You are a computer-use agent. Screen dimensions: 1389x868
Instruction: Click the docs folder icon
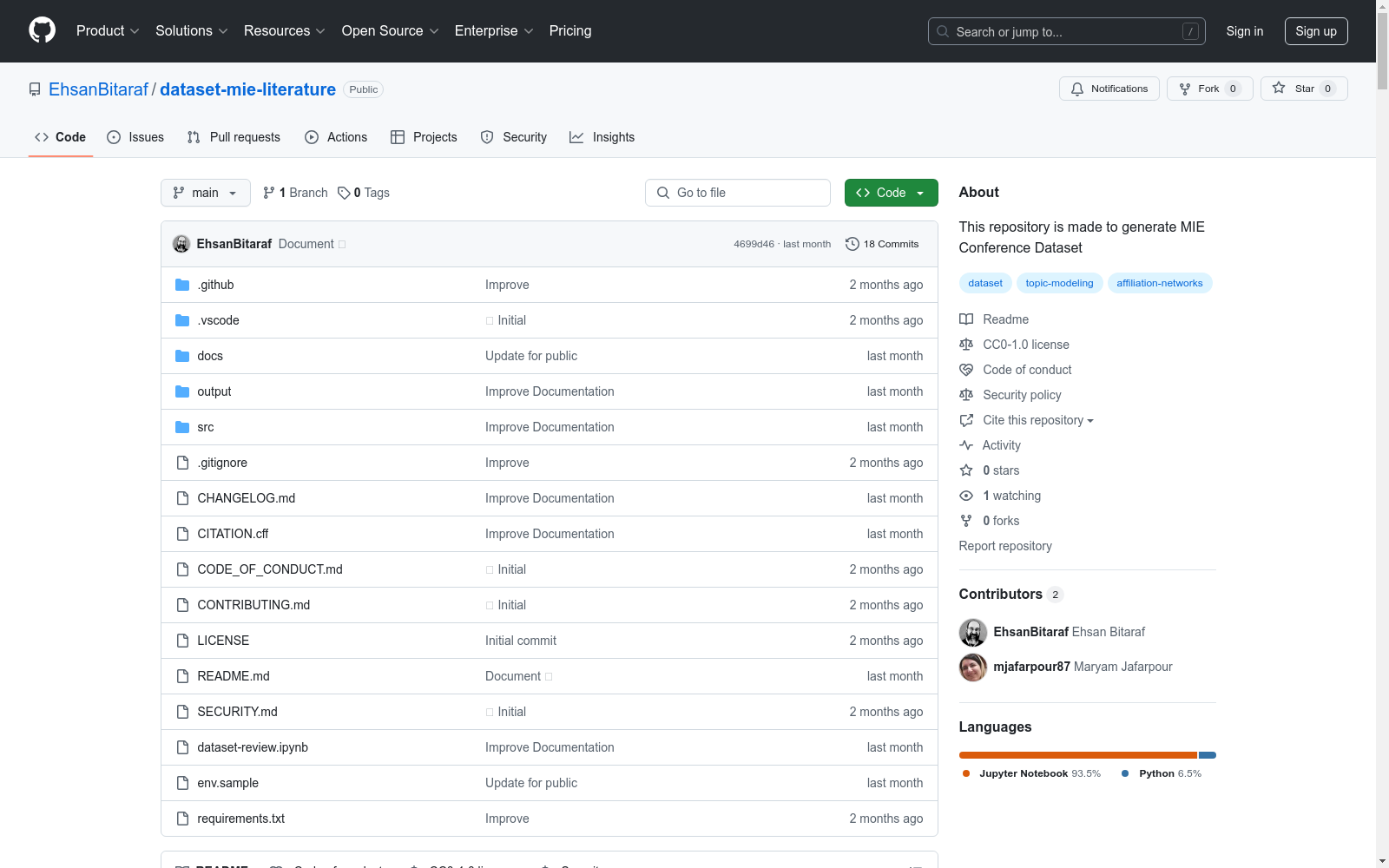(x=182, y=356)
